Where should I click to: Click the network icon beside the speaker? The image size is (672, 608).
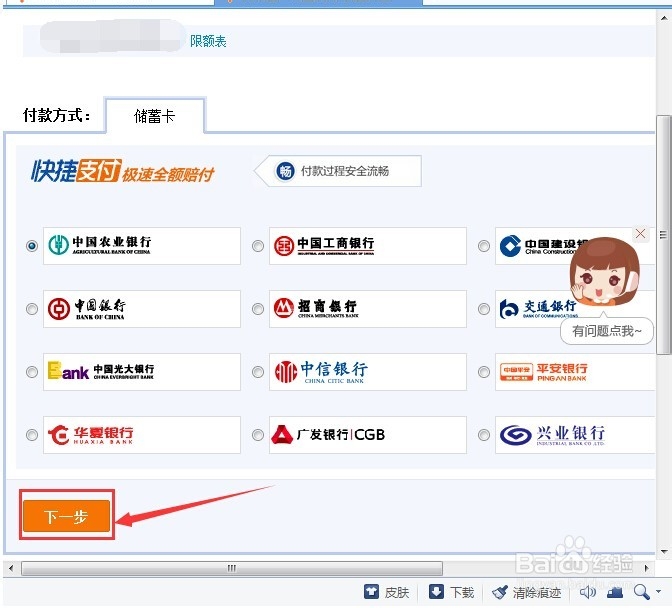tap(615, 592)
